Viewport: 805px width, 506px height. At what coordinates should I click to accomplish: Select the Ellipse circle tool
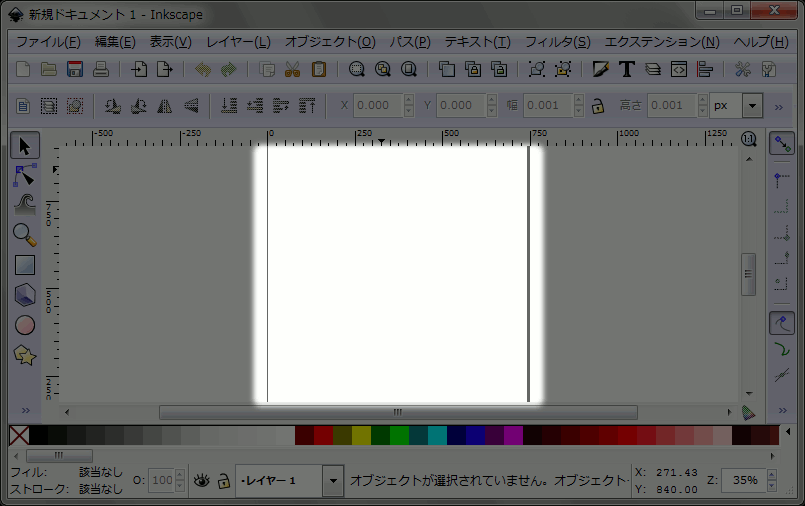coord(25,325)
